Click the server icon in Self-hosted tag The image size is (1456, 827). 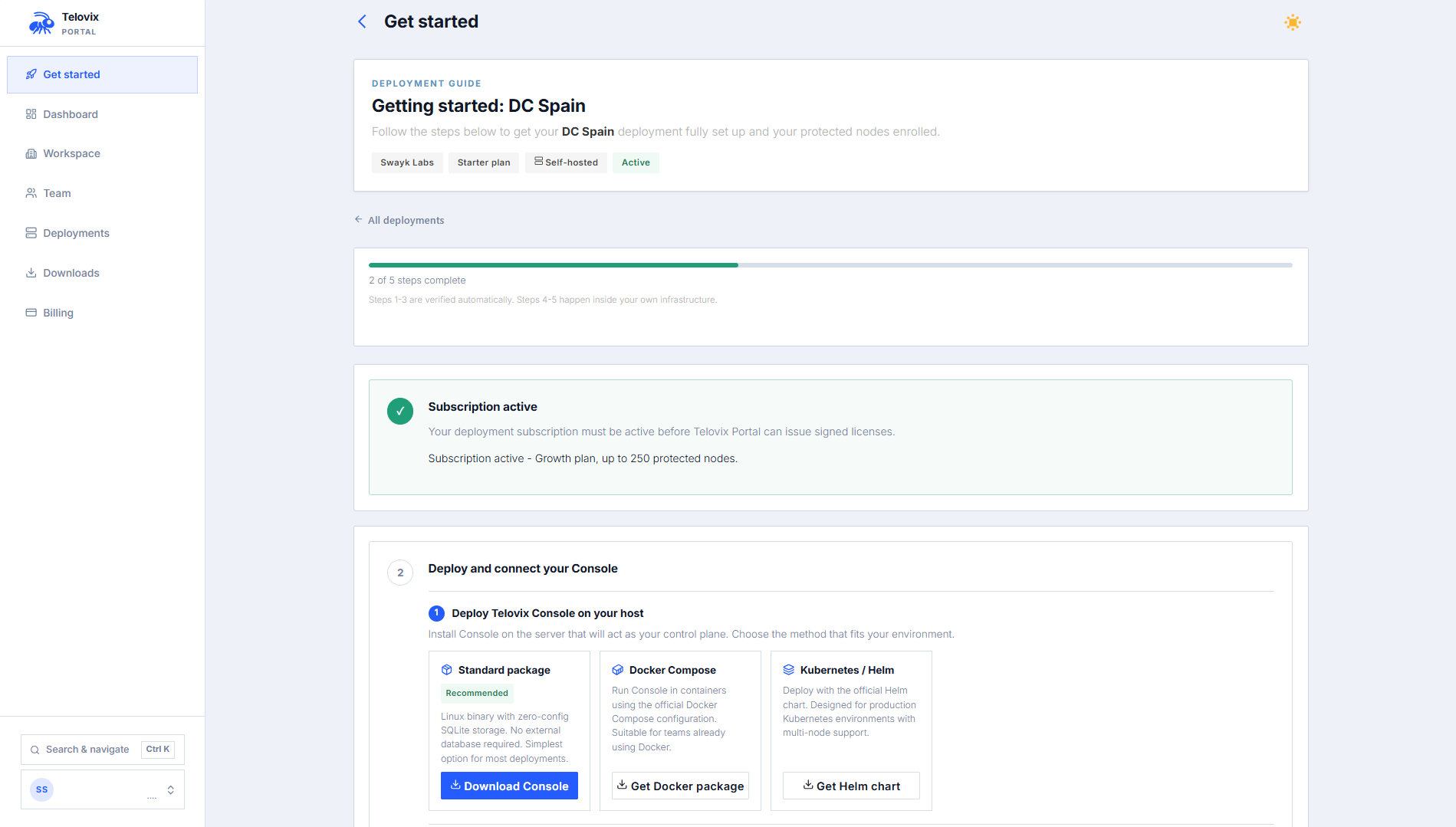539,162
